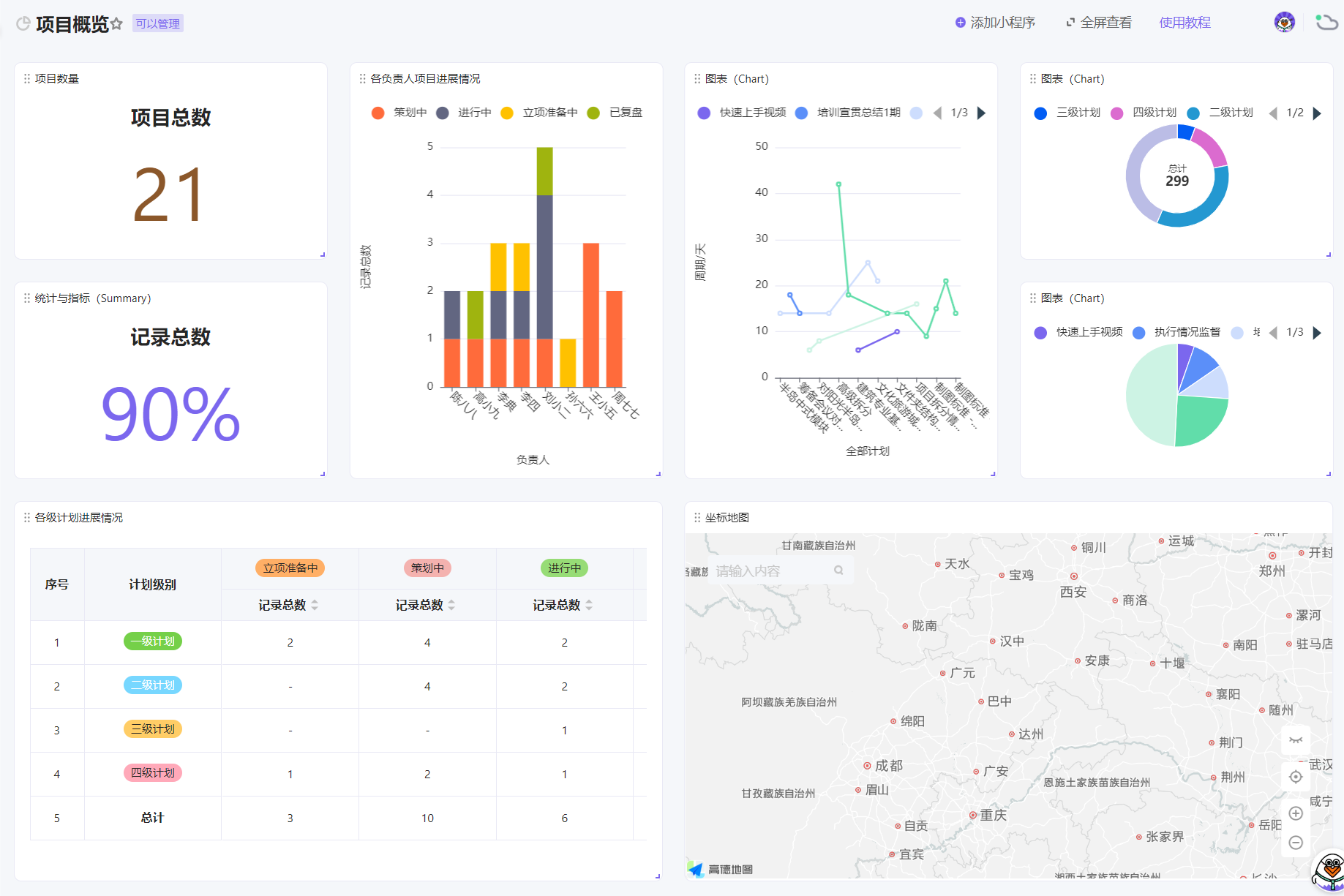This screenshot has height=896, width=1344.
Task: Click the map zoom-out minus icon
Action: tap(1296, 843)
